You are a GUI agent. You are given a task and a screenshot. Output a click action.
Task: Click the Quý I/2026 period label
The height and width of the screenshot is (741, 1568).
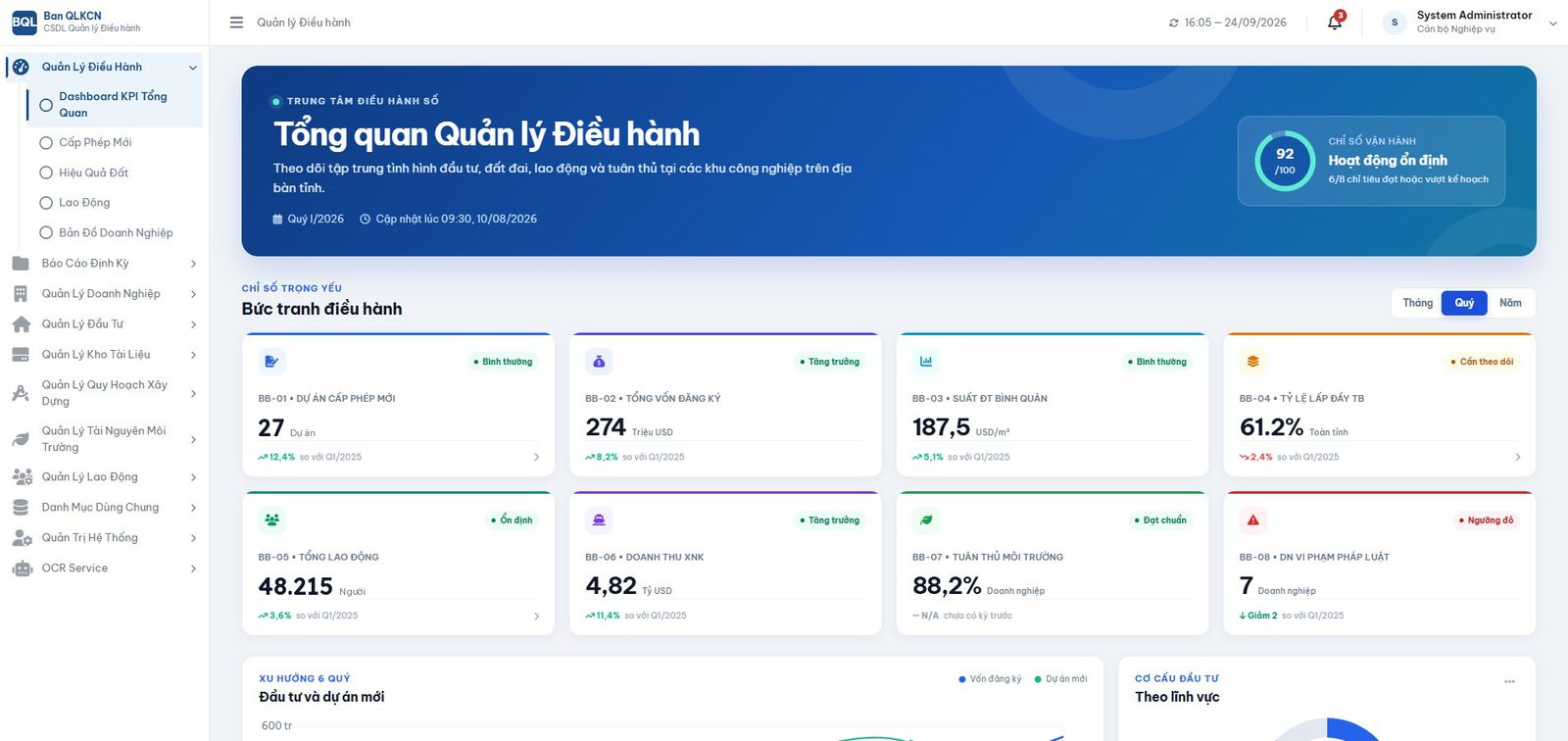(308, 219)
